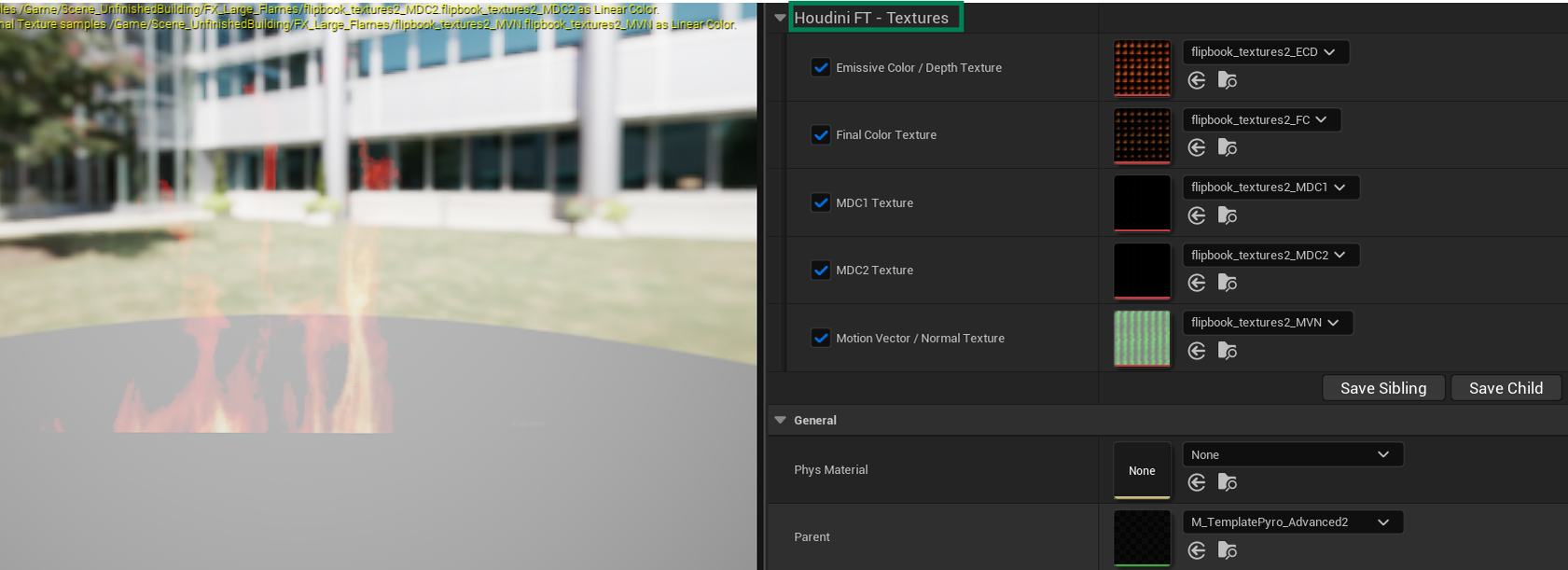Use selected asset for MDC2 Texture
The height and width of the screenshot is (570, 1568).
[1197, 283]
